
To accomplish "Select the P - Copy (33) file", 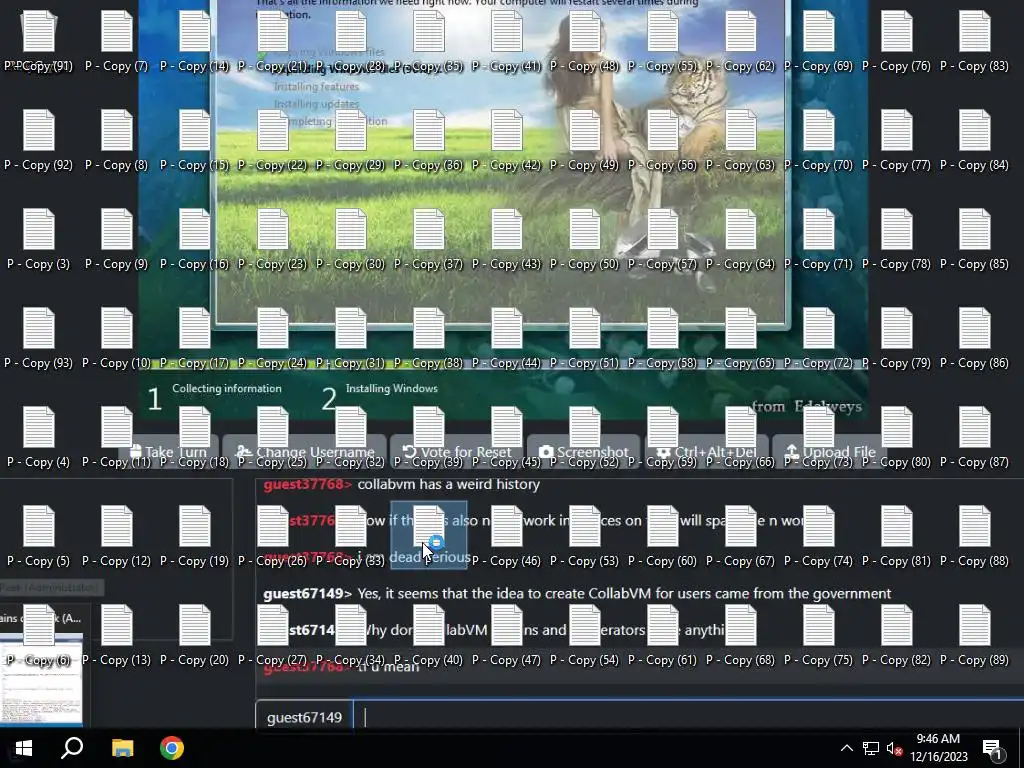I will click(x=351, y=537).
